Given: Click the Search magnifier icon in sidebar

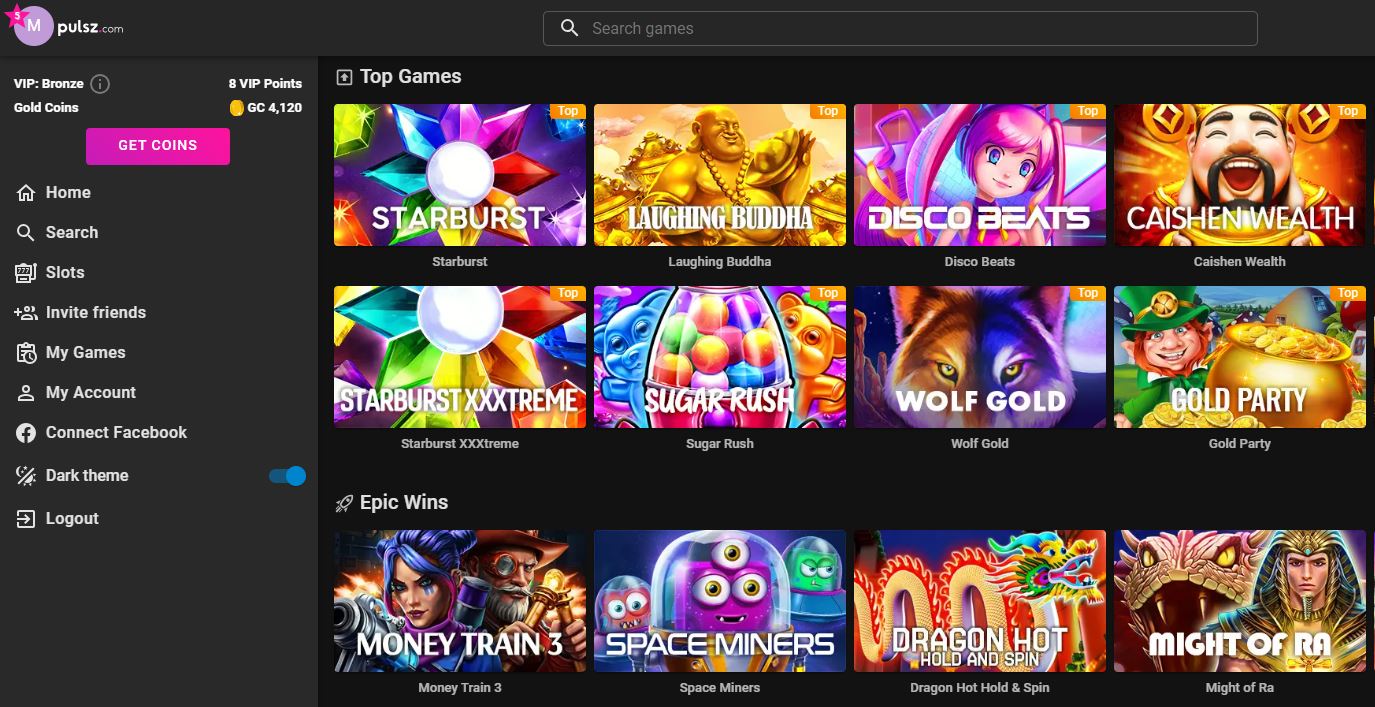Looking at the screenshot, I should click(26, 232).
